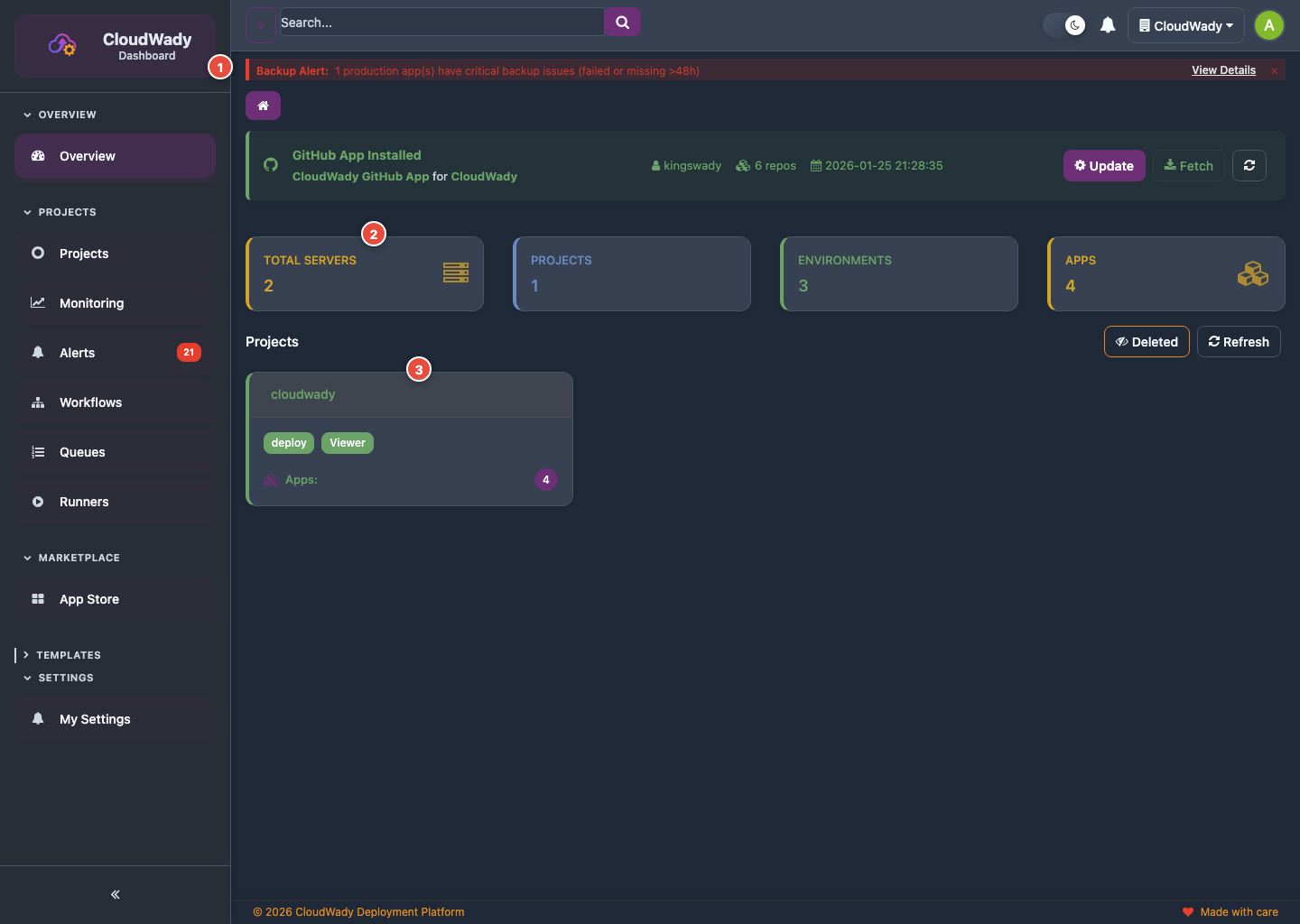Click the green A avatar icon
The width and height of the screenshot is (1300, 924).
point(1268,25)
